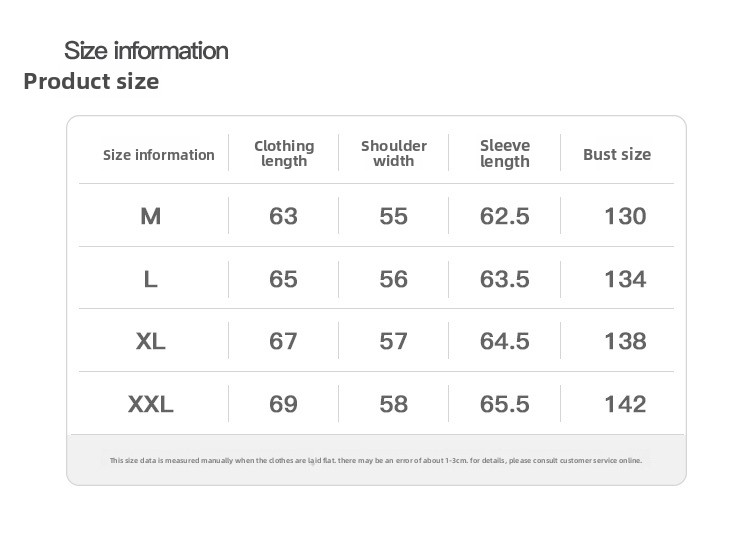Click the M size row label
The width and height of the screenshot is (750, 546).
151,216
